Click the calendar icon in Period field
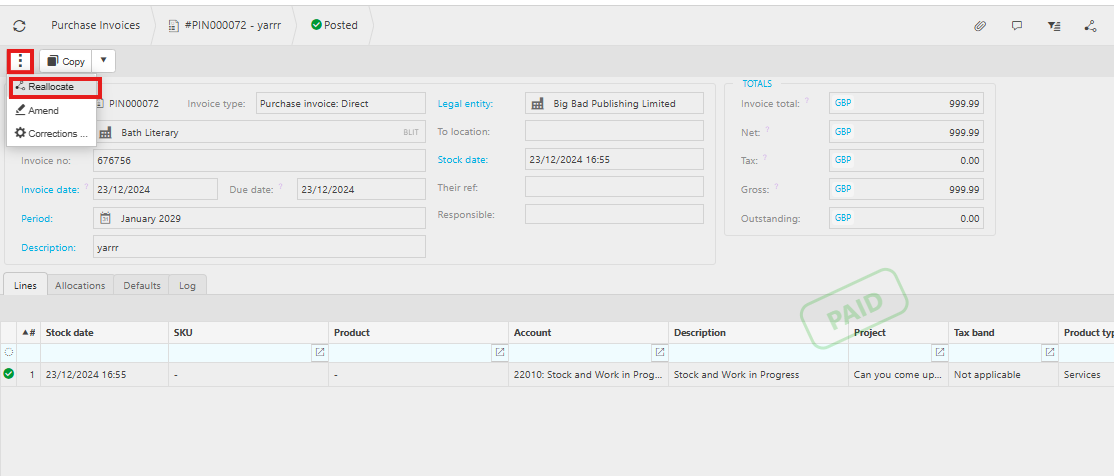Image resolution: width=1114 pixels, height=476 pixels. click(105, 218)
